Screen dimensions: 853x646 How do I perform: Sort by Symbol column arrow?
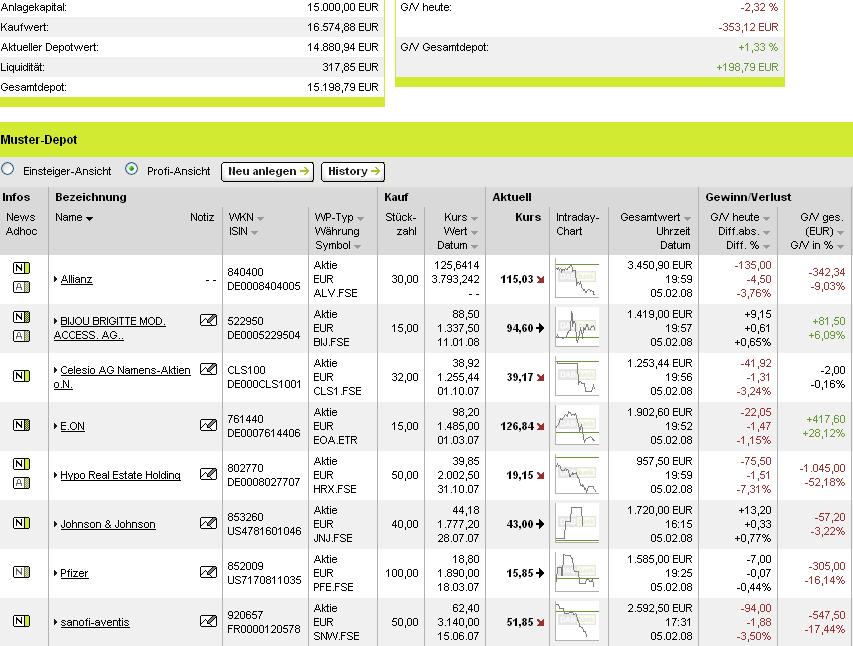(x=357, y=247)
